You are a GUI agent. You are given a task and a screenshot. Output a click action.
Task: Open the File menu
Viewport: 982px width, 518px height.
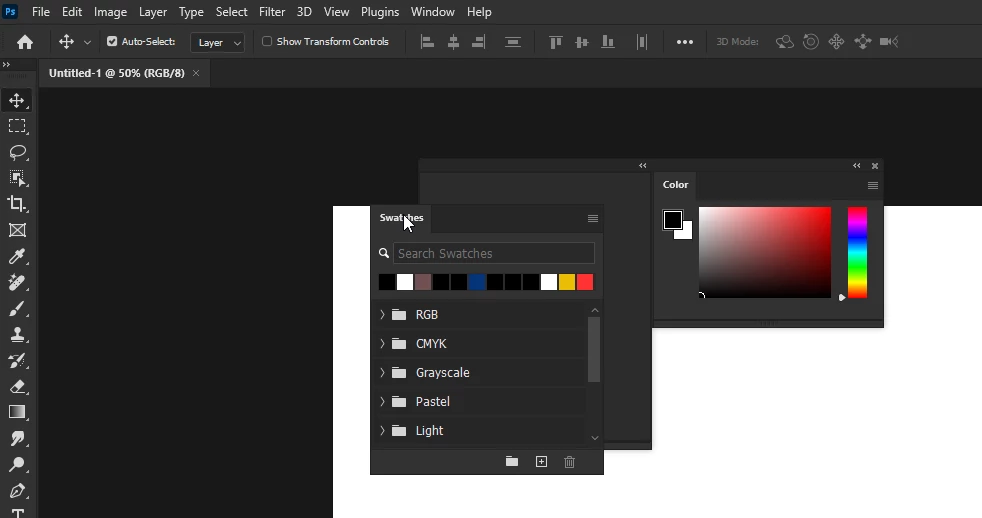coord(41,12)
